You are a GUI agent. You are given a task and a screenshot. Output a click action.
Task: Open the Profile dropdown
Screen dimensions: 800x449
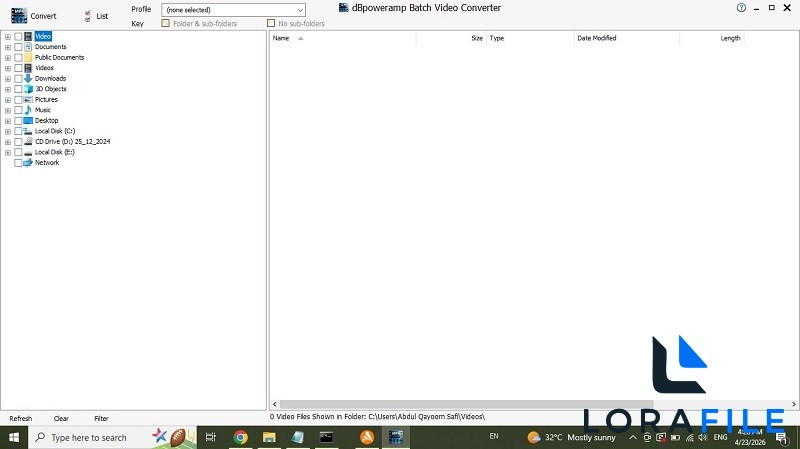click(x=233, y=10)
